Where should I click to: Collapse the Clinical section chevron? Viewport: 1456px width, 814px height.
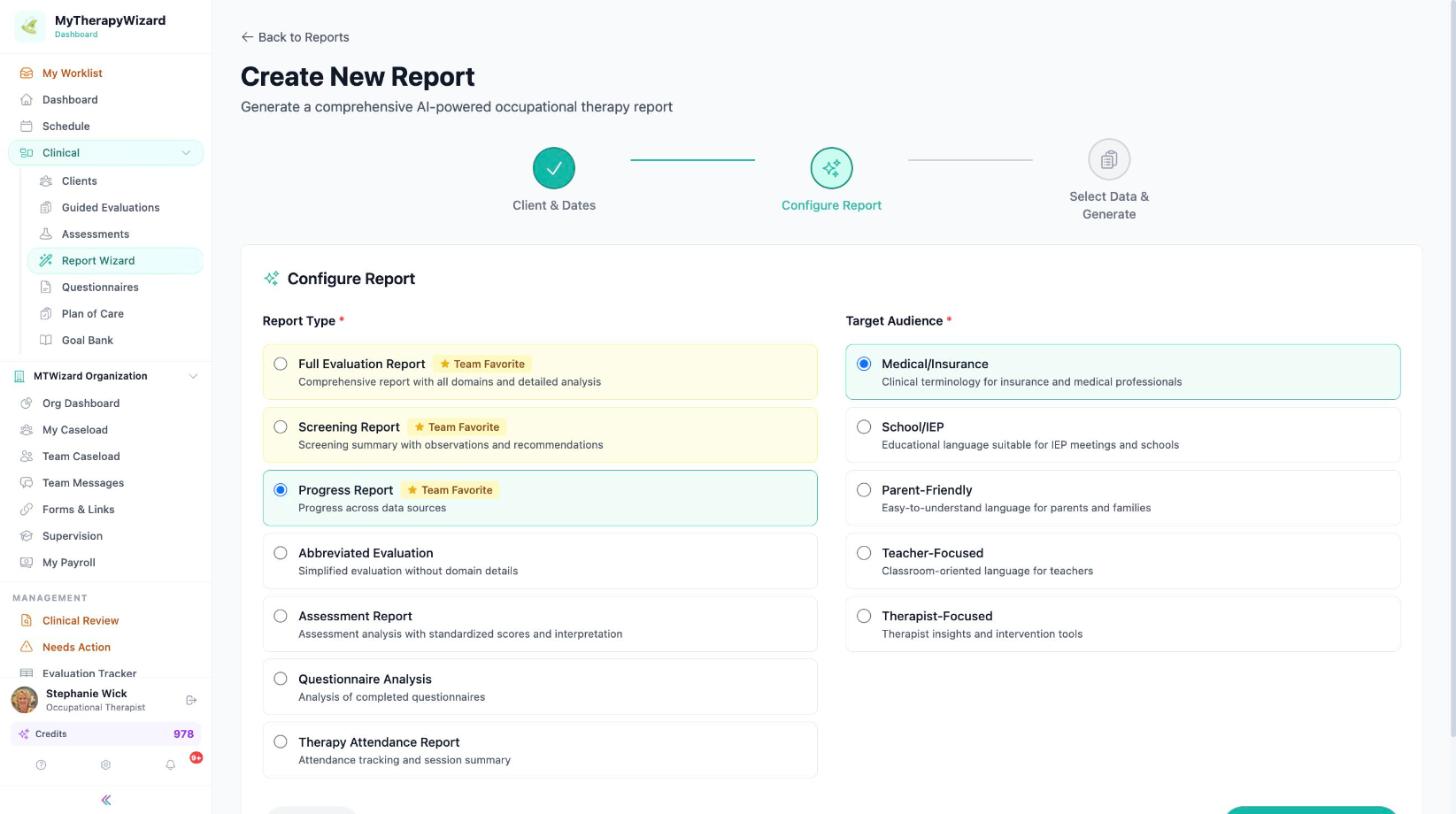click(x=186, y=153)
